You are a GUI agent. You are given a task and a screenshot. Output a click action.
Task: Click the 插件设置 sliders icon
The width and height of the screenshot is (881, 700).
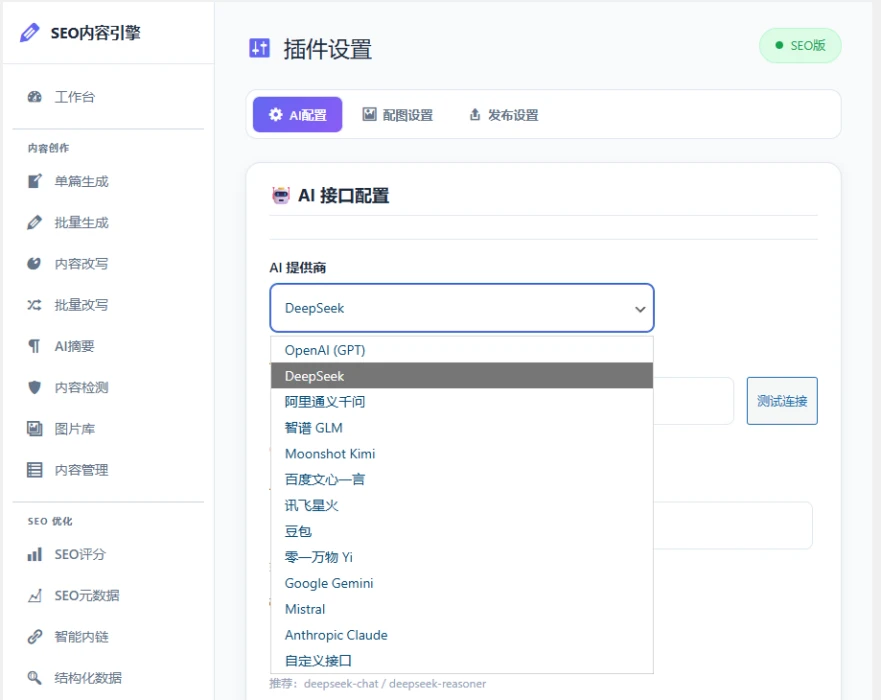(260, 48)
